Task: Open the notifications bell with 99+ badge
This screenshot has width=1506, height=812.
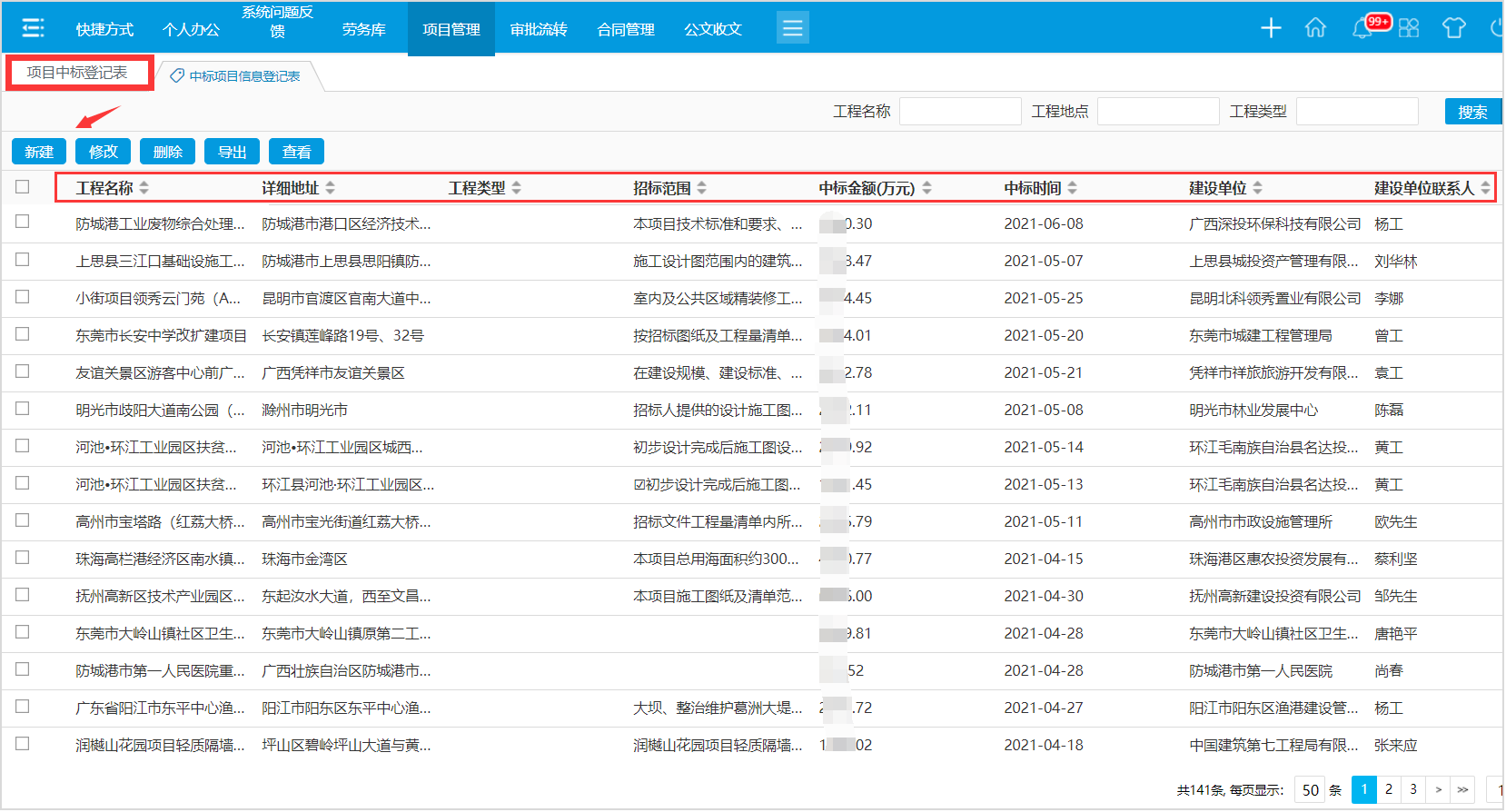Action: click(1362, 28)
